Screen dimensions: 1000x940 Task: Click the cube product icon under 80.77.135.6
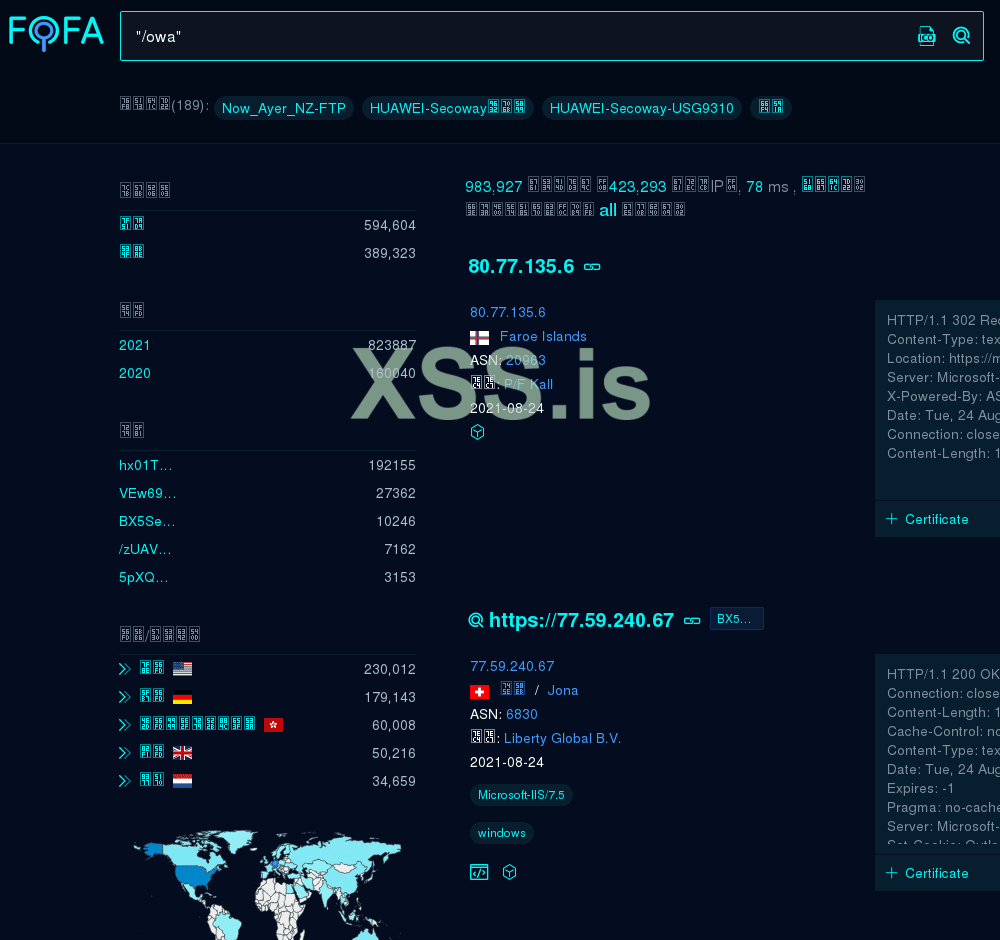(477, 432)
